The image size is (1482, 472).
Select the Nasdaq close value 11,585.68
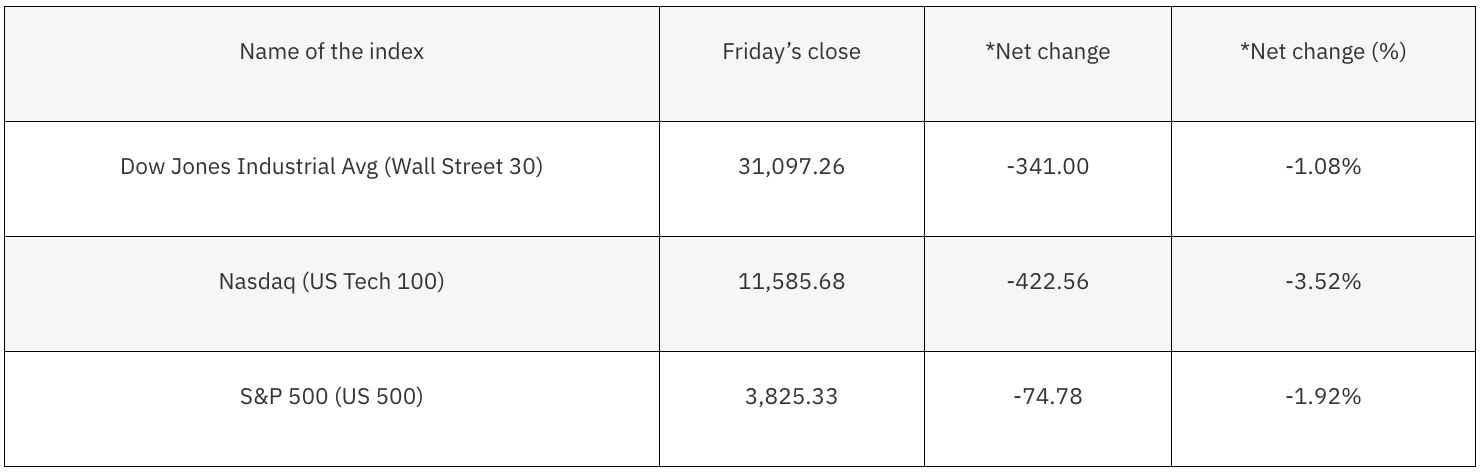point(791,282)
